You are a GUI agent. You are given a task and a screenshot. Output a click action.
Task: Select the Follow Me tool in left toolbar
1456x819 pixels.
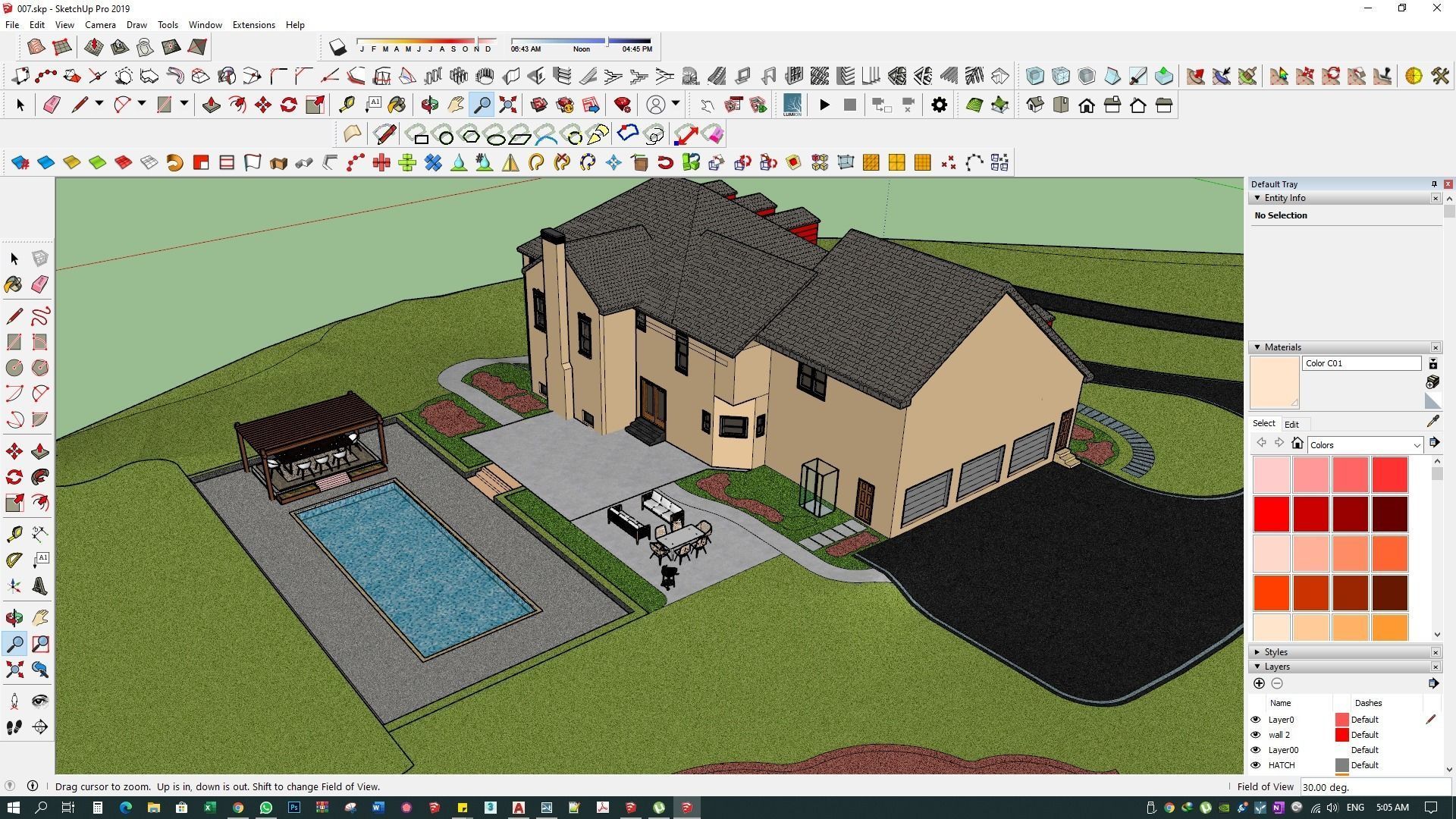tap(40, 477)
